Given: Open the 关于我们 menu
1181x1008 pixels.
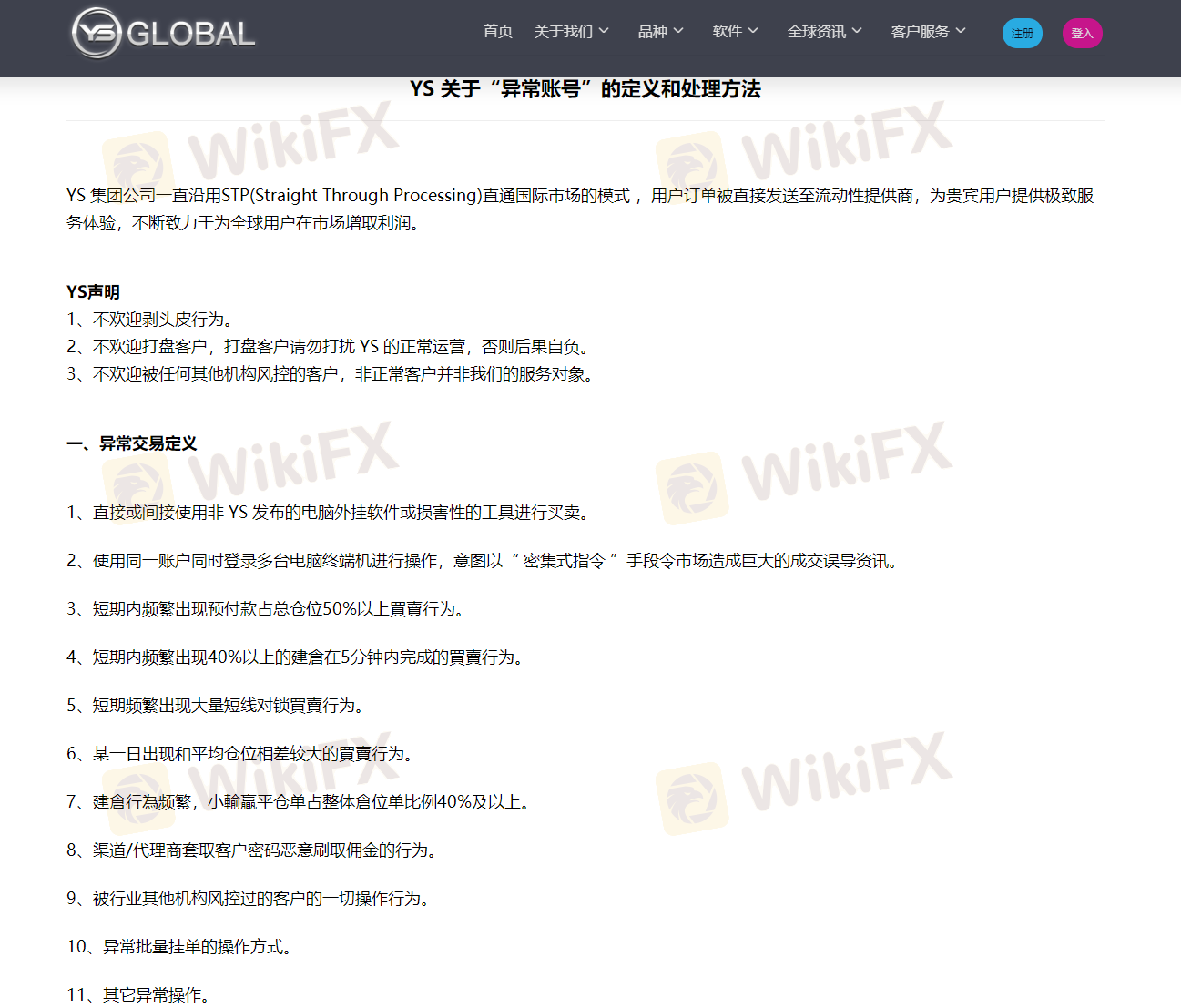Looking at the screenshot, I should coord(563,32).
